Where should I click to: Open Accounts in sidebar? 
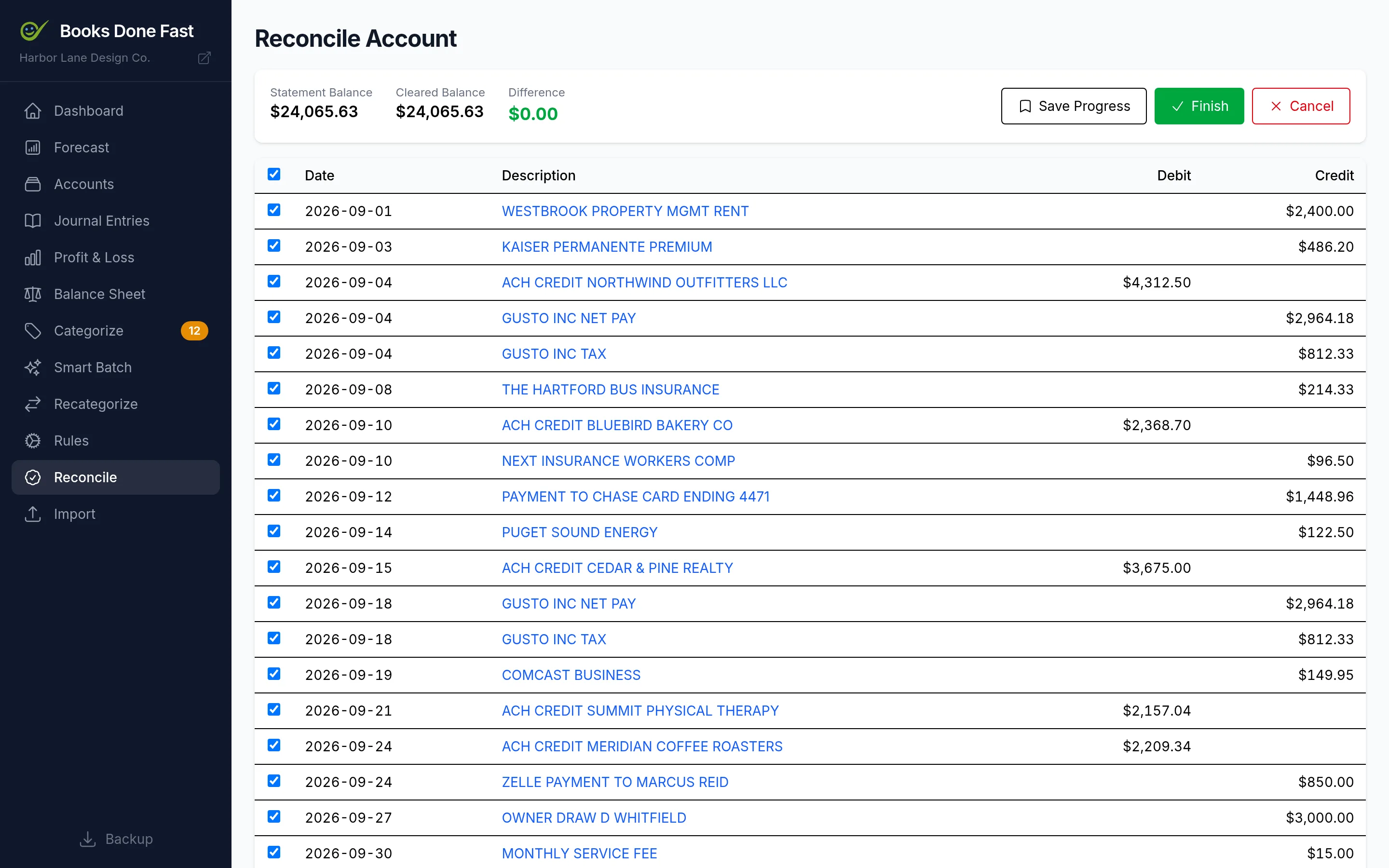pyautogui.click(x=115, y=184)
